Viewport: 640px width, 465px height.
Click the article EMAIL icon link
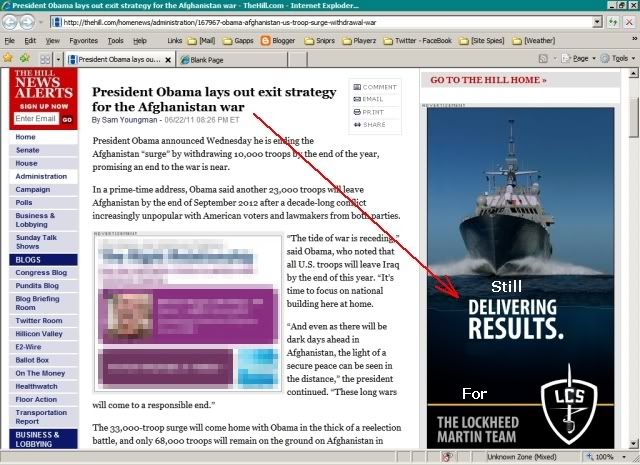click(368, 99)
